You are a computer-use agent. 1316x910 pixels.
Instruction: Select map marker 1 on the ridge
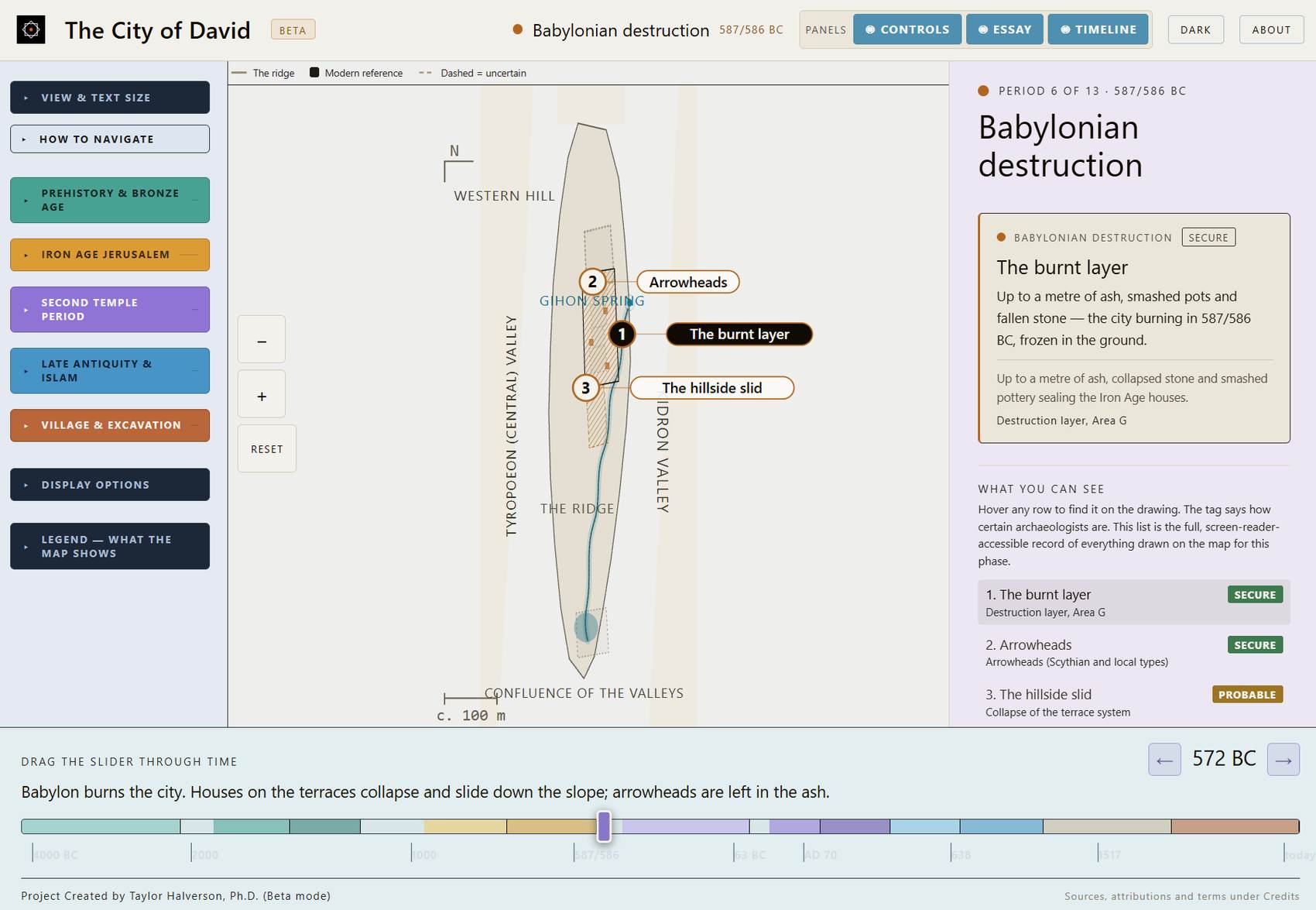pyautogui.click(x=622, y=334)
